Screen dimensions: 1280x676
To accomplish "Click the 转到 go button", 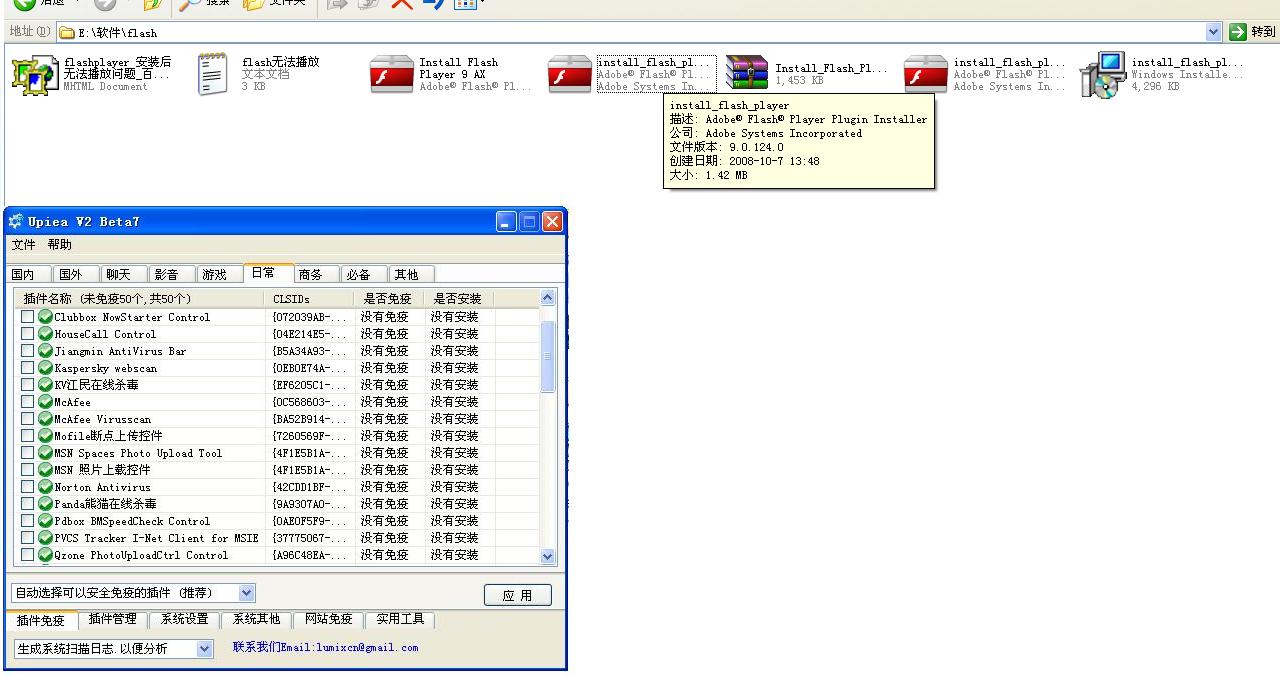I will [1253, 32].
